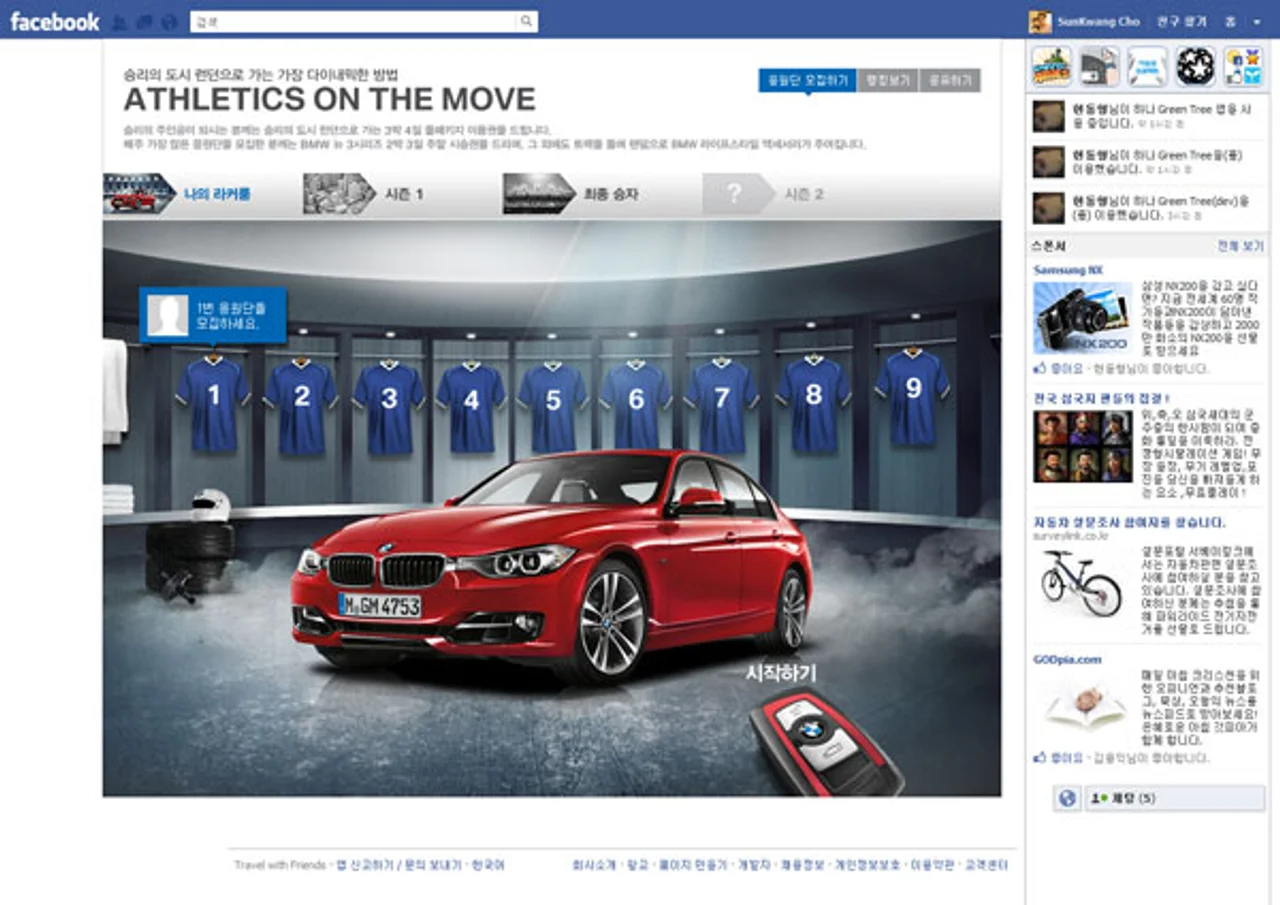Click the '공유하기' share button
The width and height of the screenshot is (1280, 905).
[950, 80]
